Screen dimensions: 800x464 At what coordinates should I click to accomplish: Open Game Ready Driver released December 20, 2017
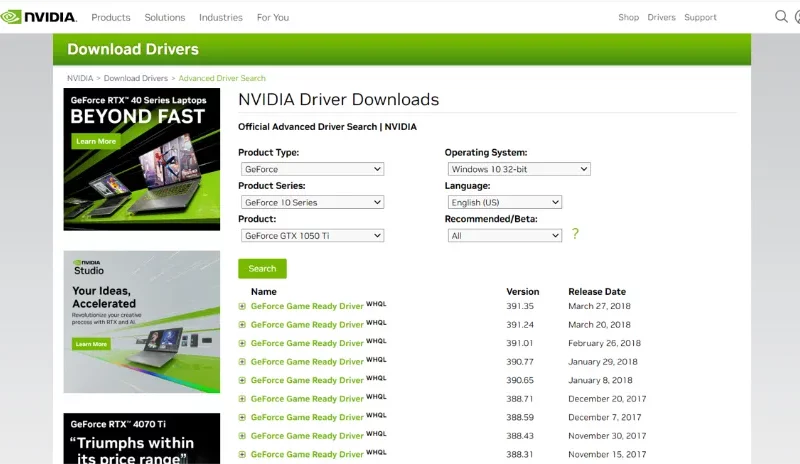(x=307, y=399)
